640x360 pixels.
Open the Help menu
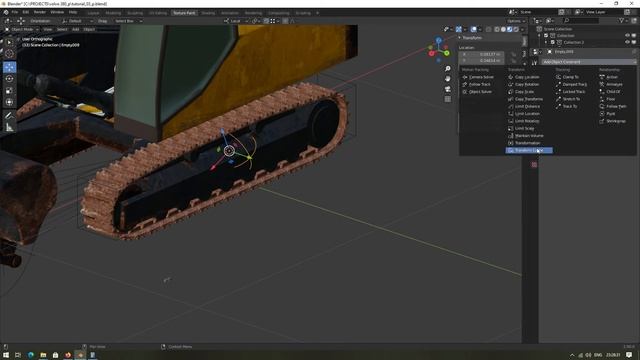pyautogui.click(x=73, y=12)
